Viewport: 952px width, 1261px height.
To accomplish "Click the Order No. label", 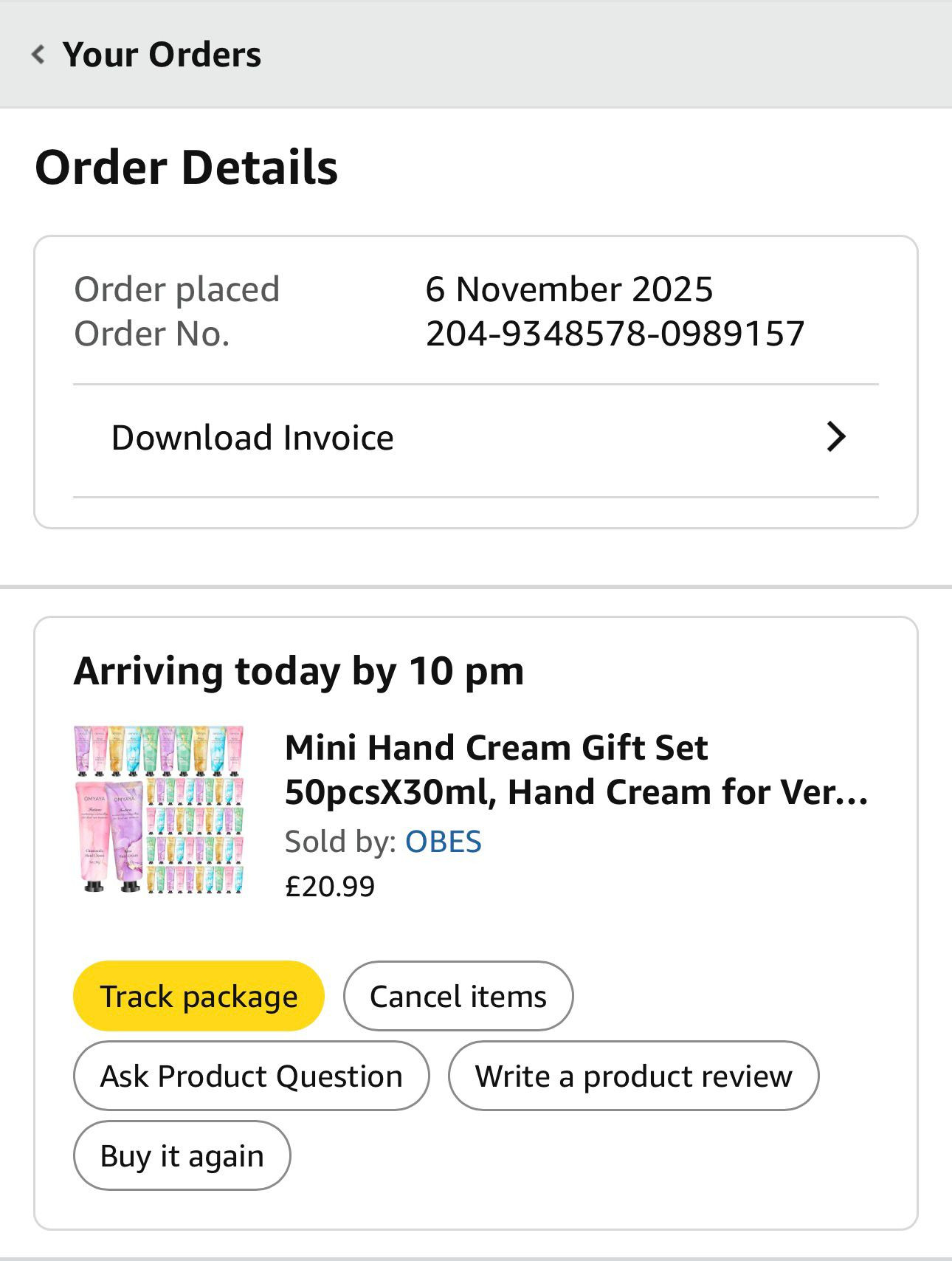I will pyautogui.click(x=152, y=334).
